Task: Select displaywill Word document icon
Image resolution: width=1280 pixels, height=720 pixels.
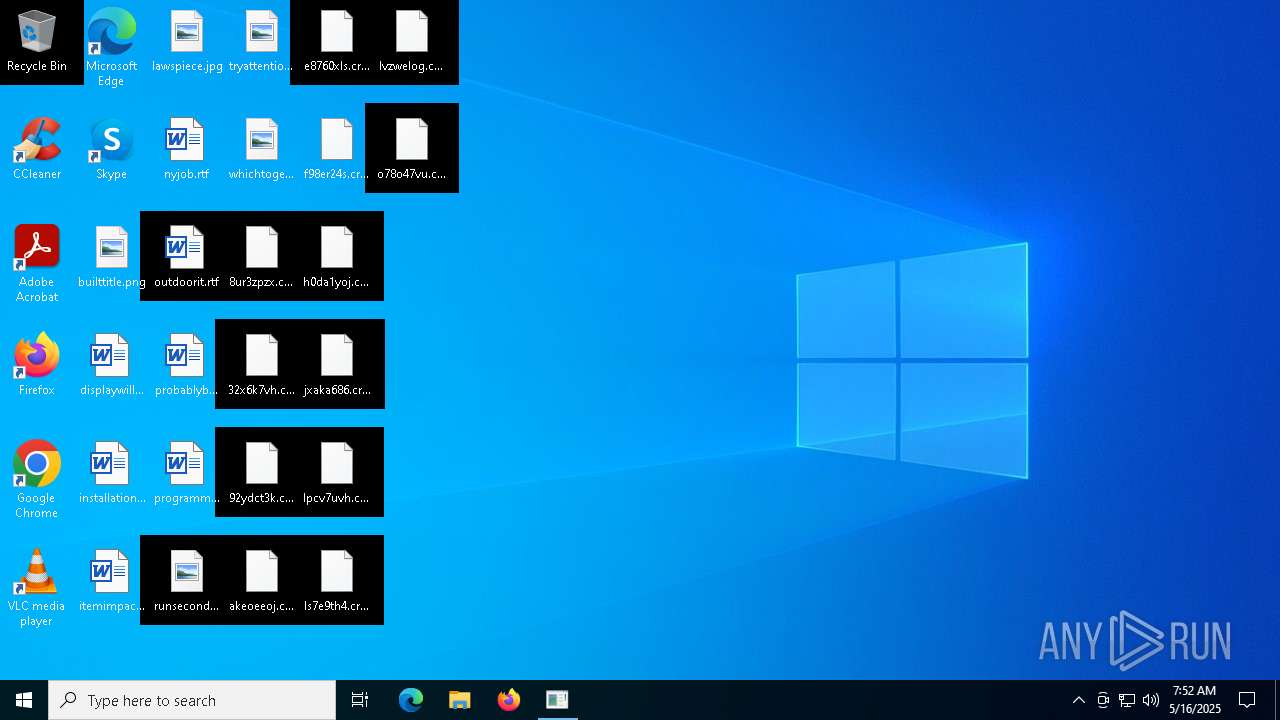Action: click(x=111, y=366)
